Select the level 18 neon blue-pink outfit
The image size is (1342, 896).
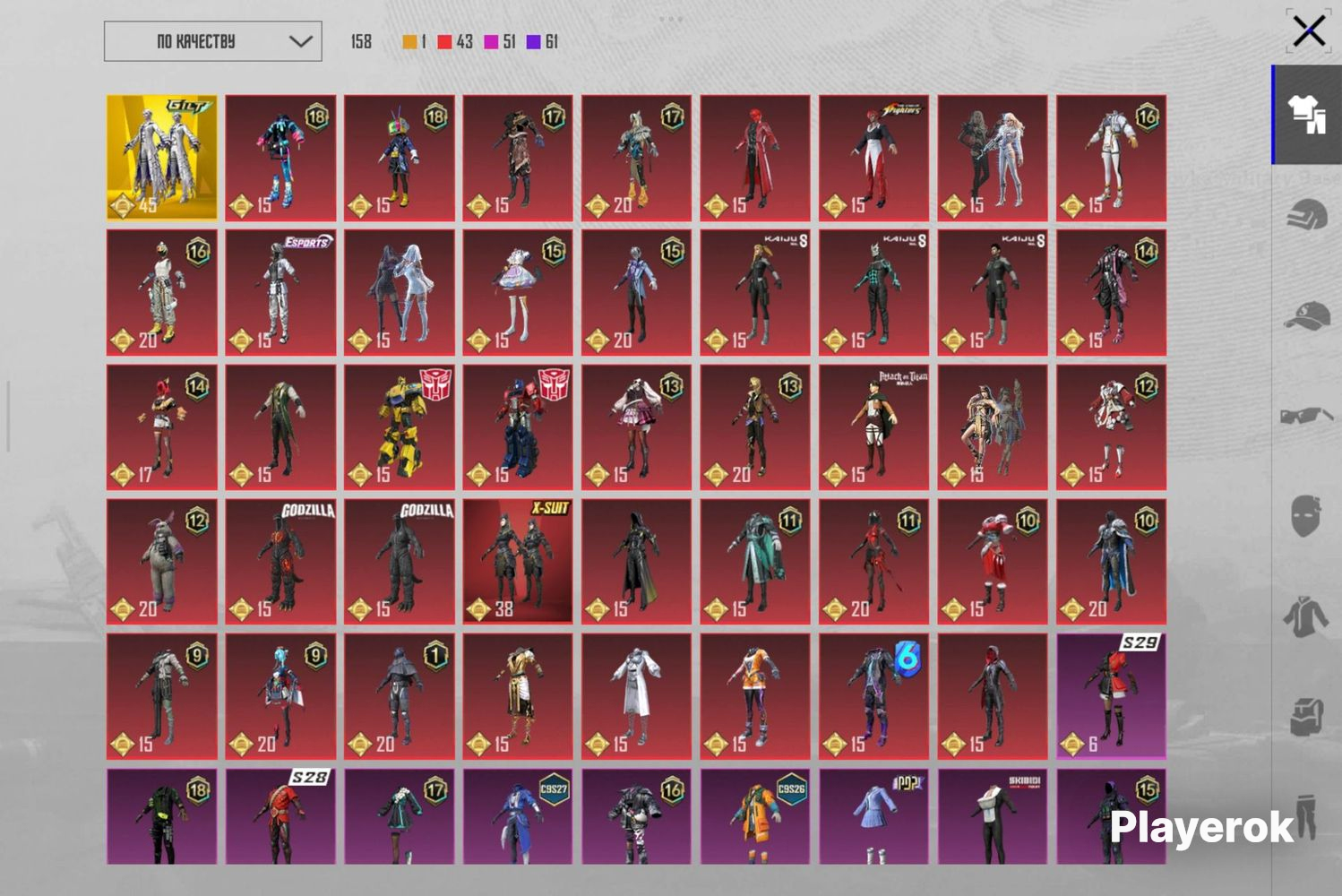[280, 158]
